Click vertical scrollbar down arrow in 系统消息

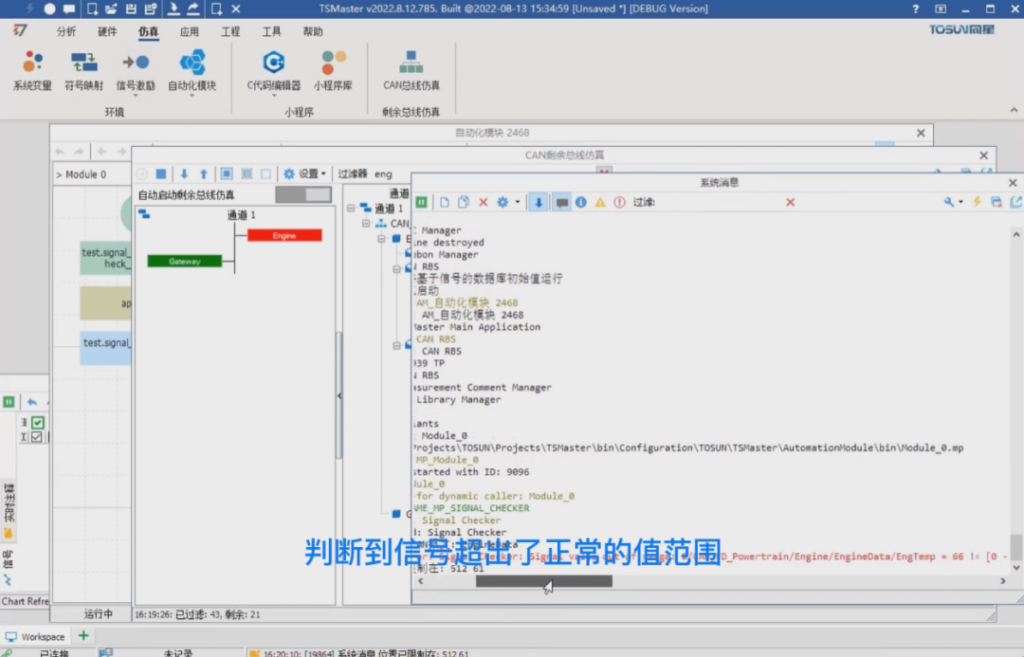pos(1016,568)
